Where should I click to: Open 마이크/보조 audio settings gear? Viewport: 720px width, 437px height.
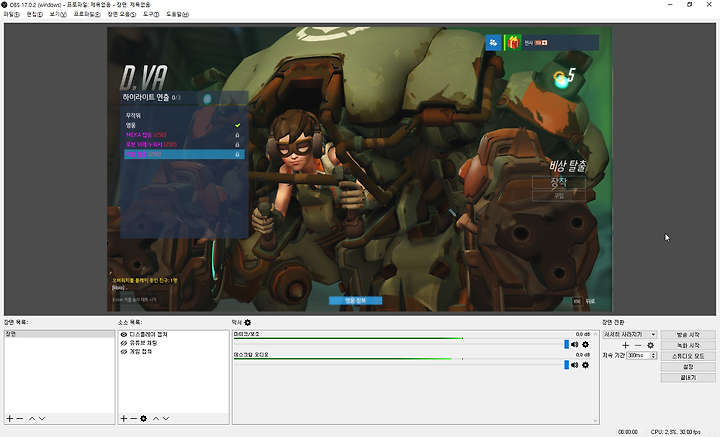click(x=585, y=344)
